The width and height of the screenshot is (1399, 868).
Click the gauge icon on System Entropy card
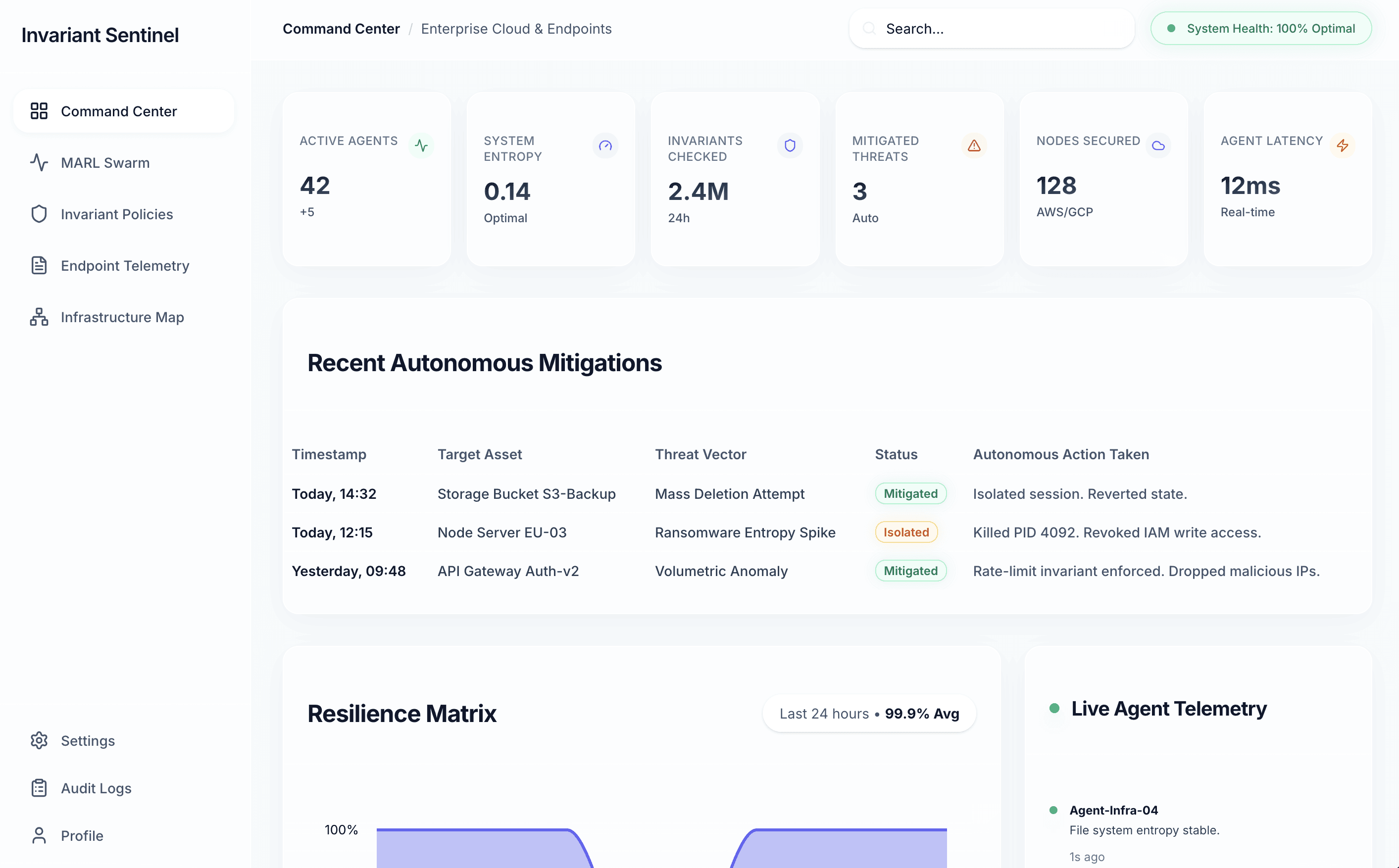605,146
